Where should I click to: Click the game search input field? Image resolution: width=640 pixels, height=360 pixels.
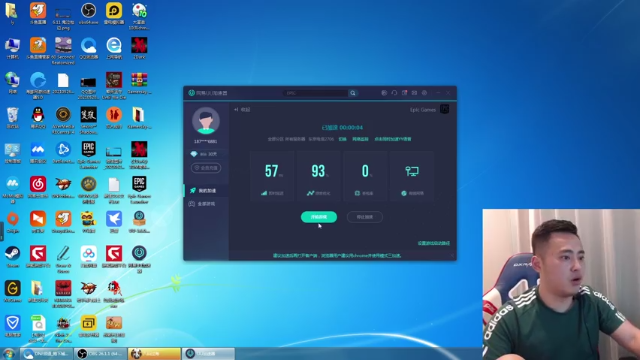point(316,93)
